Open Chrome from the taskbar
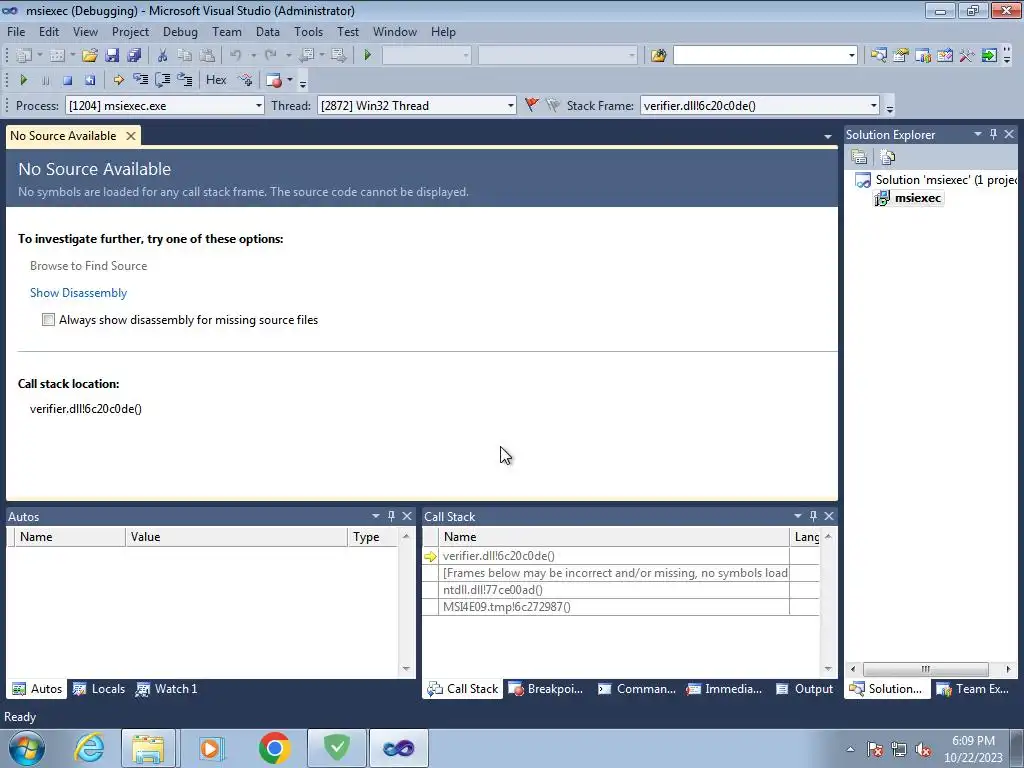1024x768 pixels. [274, 748]
